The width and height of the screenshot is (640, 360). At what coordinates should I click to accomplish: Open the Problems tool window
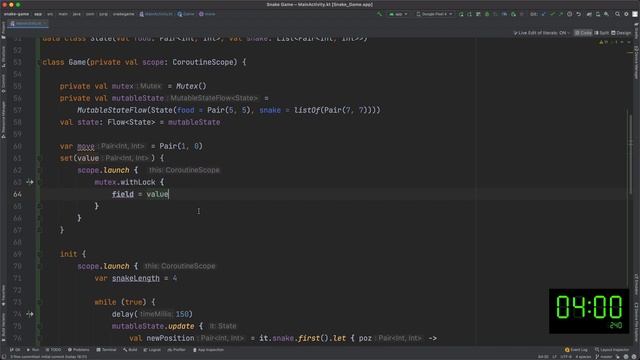point(78,350)
